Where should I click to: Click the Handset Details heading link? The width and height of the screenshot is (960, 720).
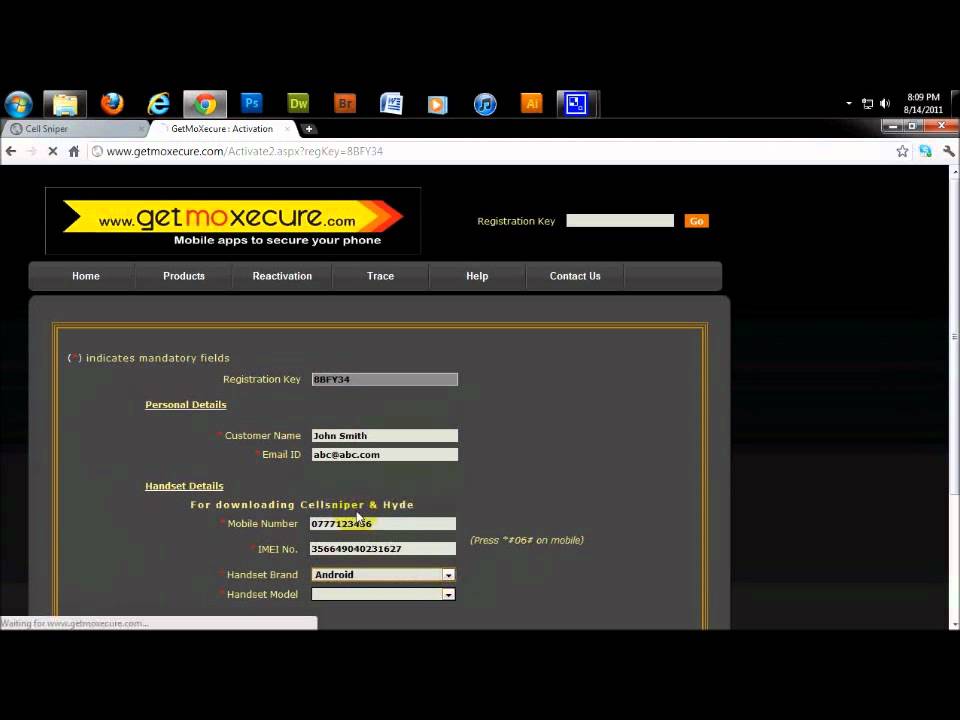tap(184, 486)
